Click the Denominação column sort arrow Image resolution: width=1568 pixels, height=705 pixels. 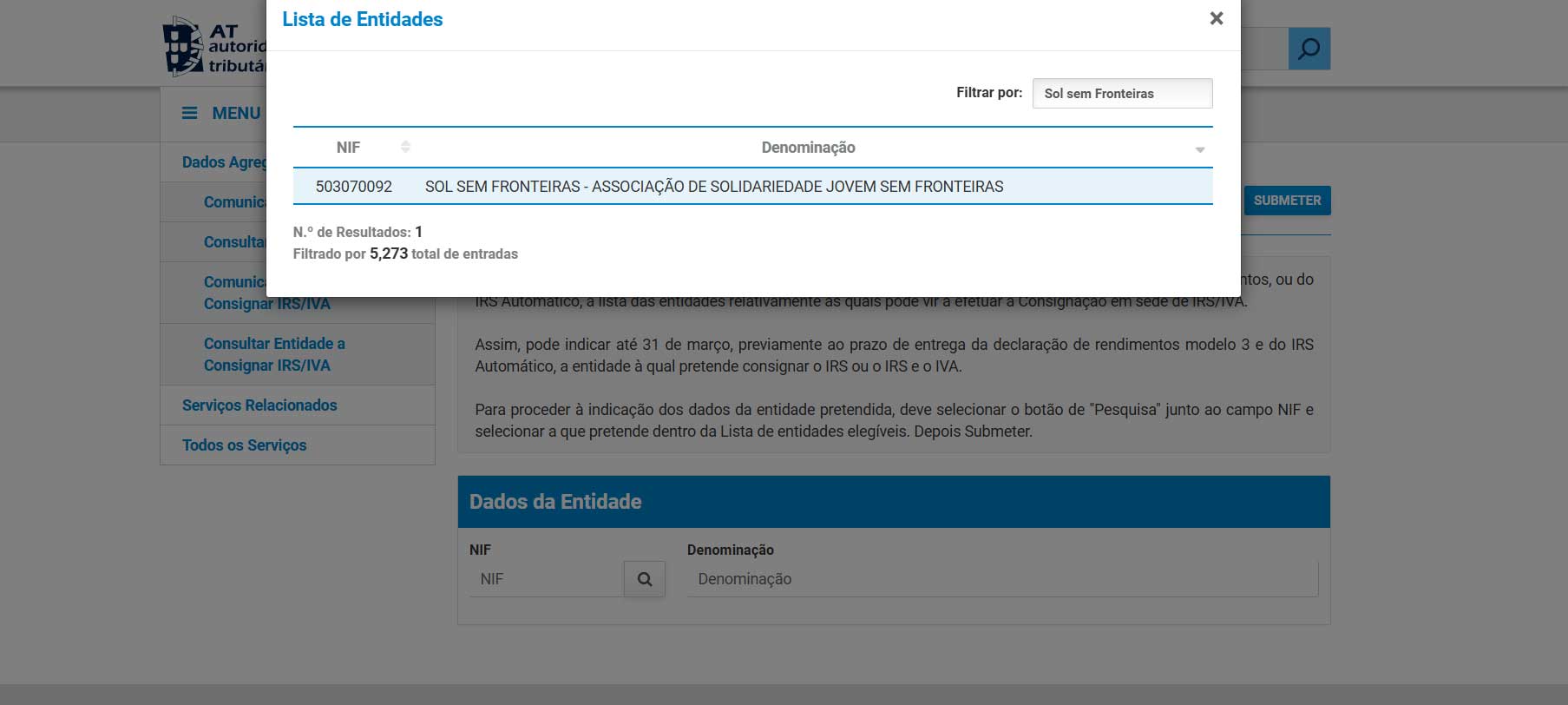click(1199, 149)
